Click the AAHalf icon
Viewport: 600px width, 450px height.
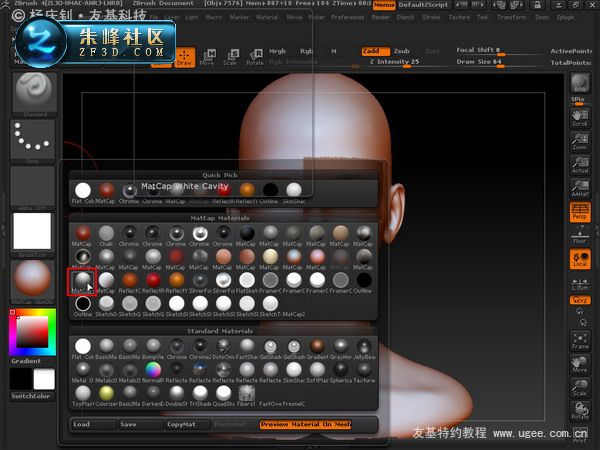[x=580, y=188]
